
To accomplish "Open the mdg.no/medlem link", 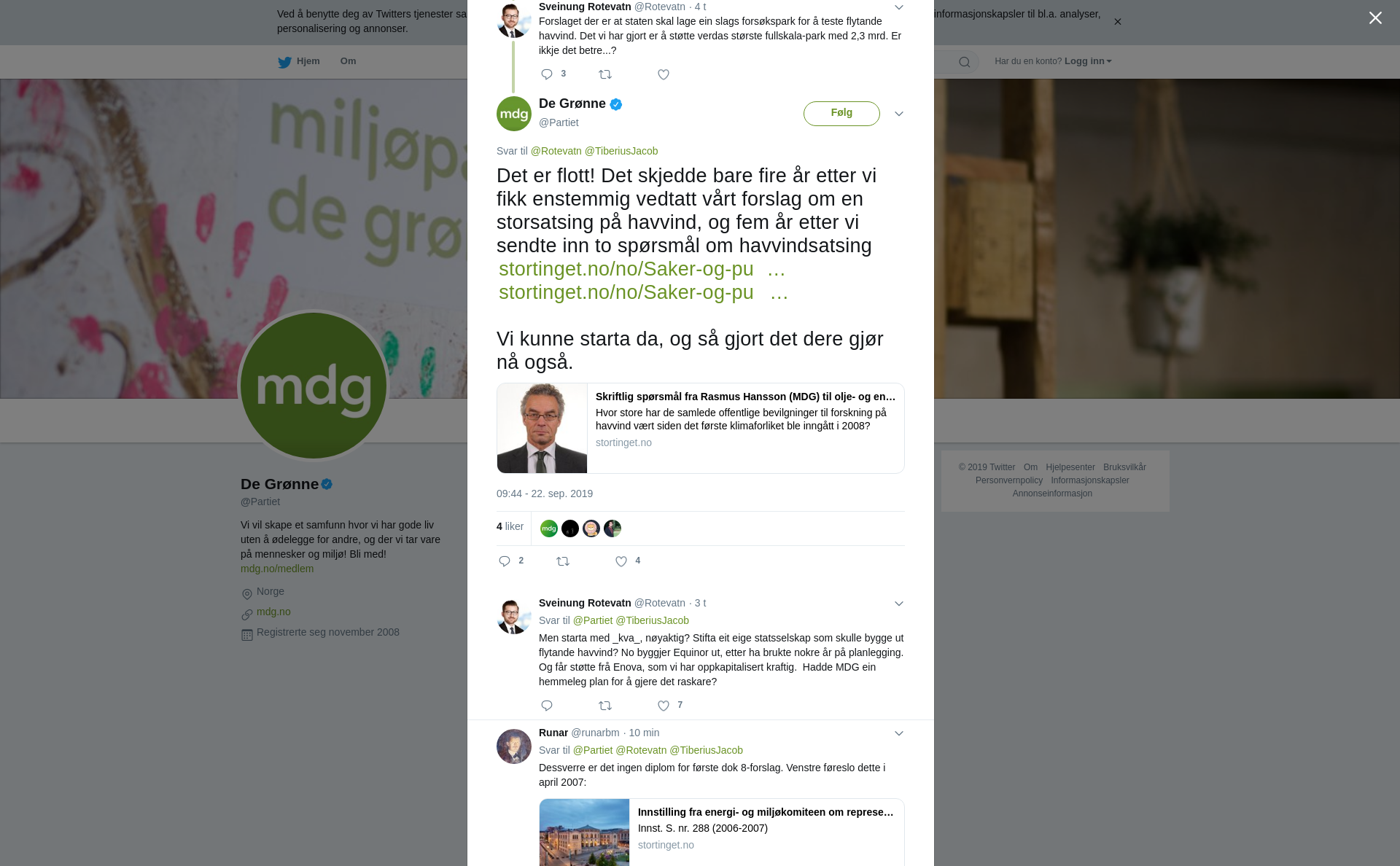I will click(277, 569).
